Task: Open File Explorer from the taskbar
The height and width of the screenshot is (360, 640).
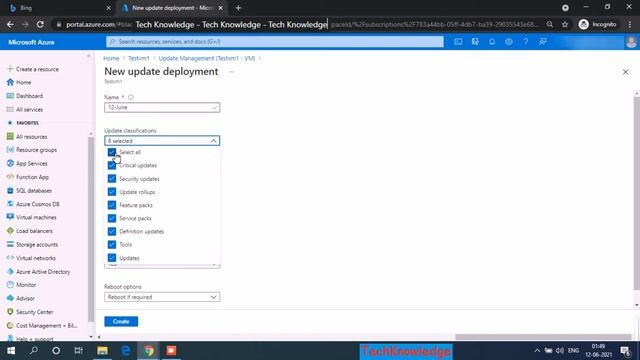Action: coord(102,351)
